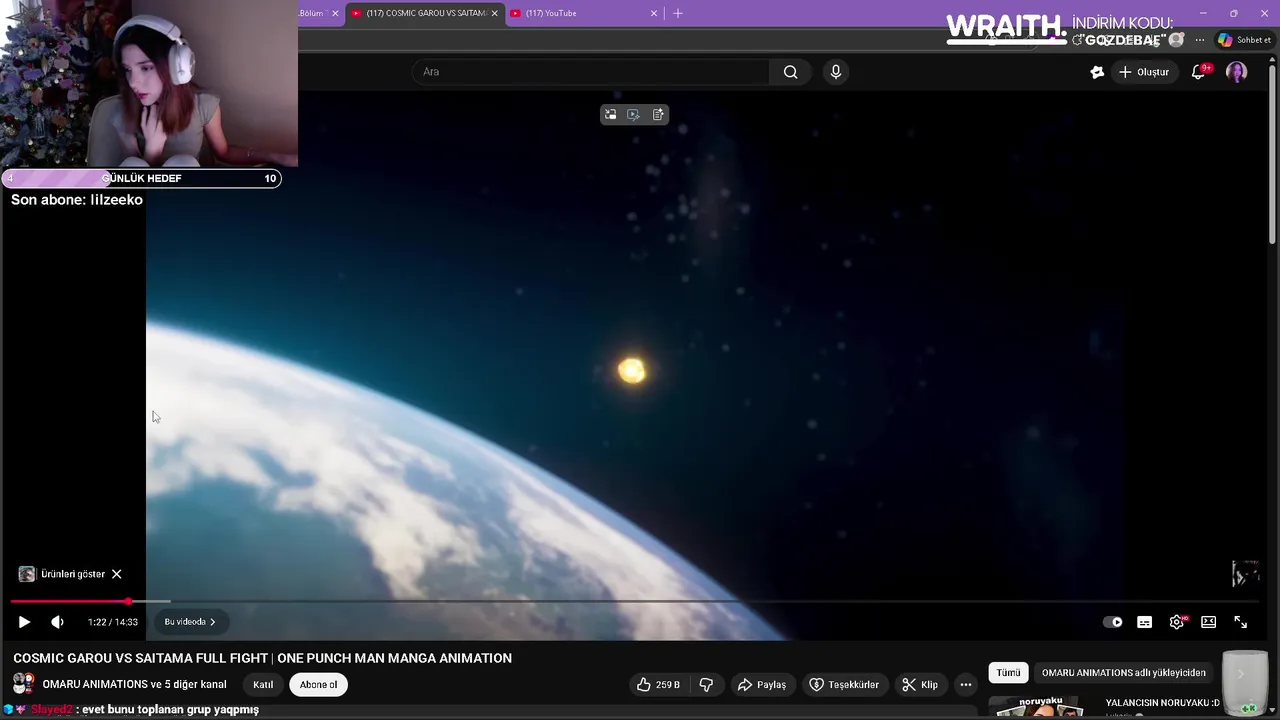The width and height of the screenshot is (1280, 720).
Task: Click the page scroll-up arrow
Action: [1272, 61]
